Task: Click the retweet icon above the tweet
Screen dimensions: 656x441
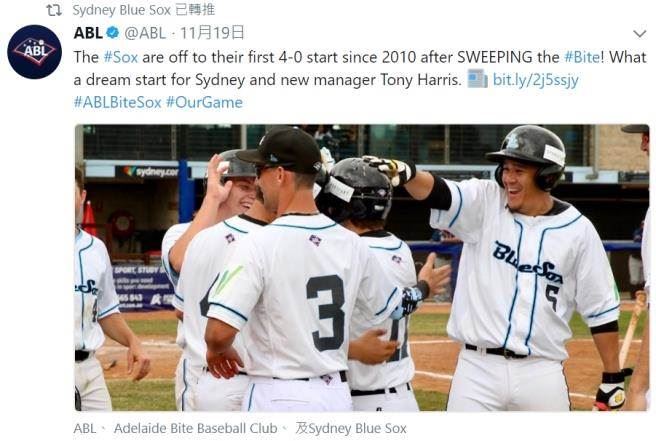Action: pos(54,10)
